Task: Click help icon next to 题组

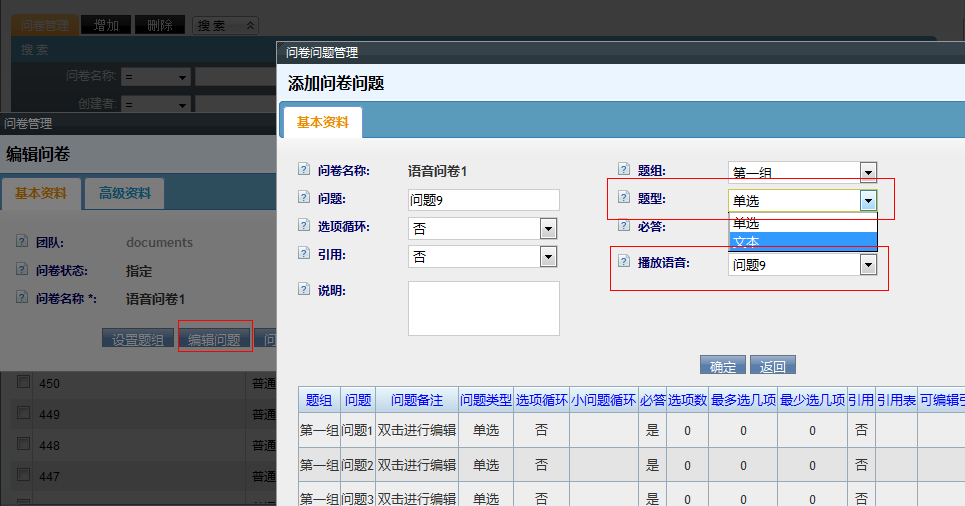Action: coord(624,171)
